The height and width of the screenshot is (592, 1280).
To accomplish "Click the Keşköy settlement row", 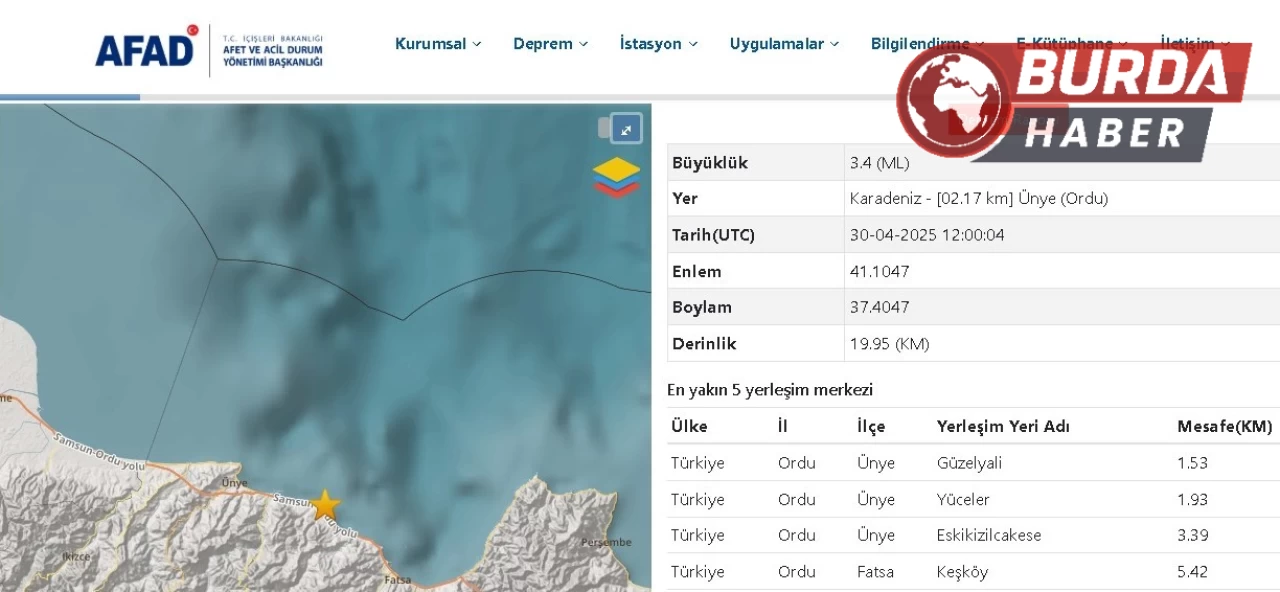I will click(973, 571).
